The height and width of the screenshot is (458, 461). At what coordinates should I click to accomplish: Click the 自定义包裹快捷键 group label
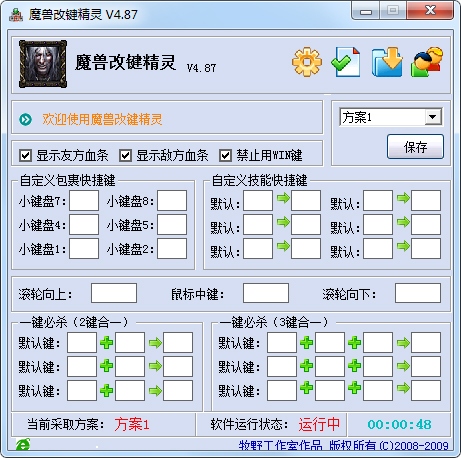point(68,180)
